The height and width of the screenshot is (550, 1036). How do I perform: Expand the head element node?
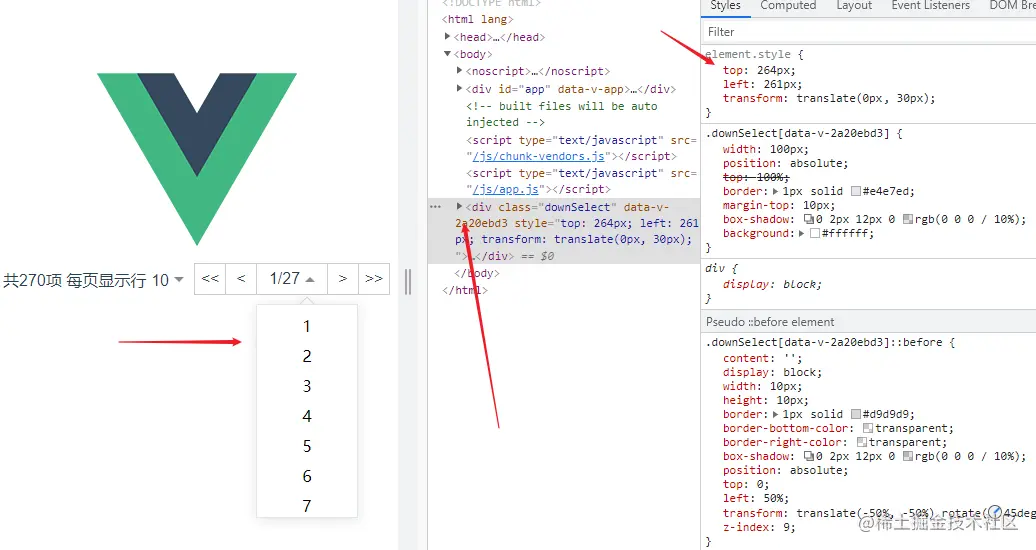click(447, 36)
